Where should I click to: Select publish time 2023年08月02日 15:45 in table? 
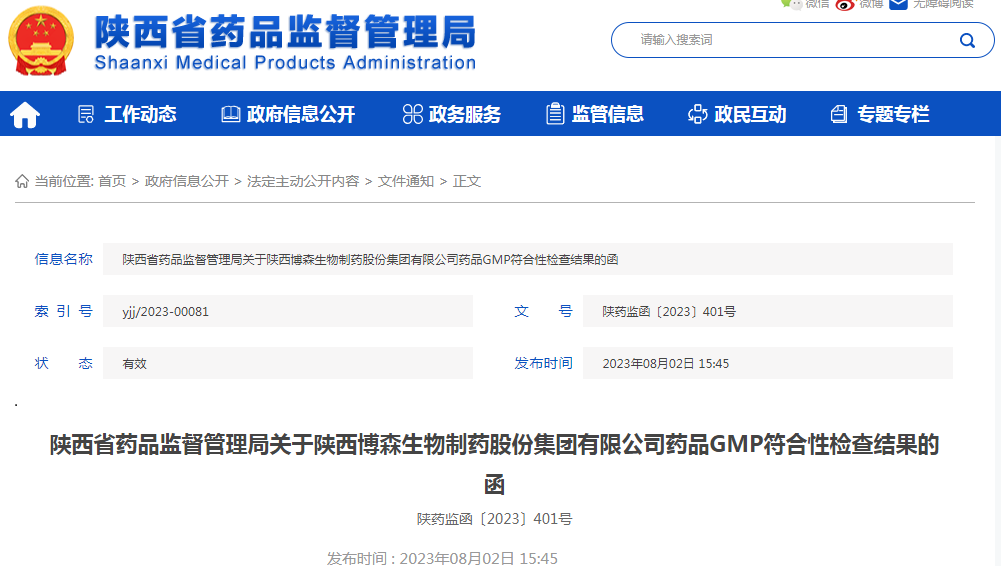[x=666, y=364]
